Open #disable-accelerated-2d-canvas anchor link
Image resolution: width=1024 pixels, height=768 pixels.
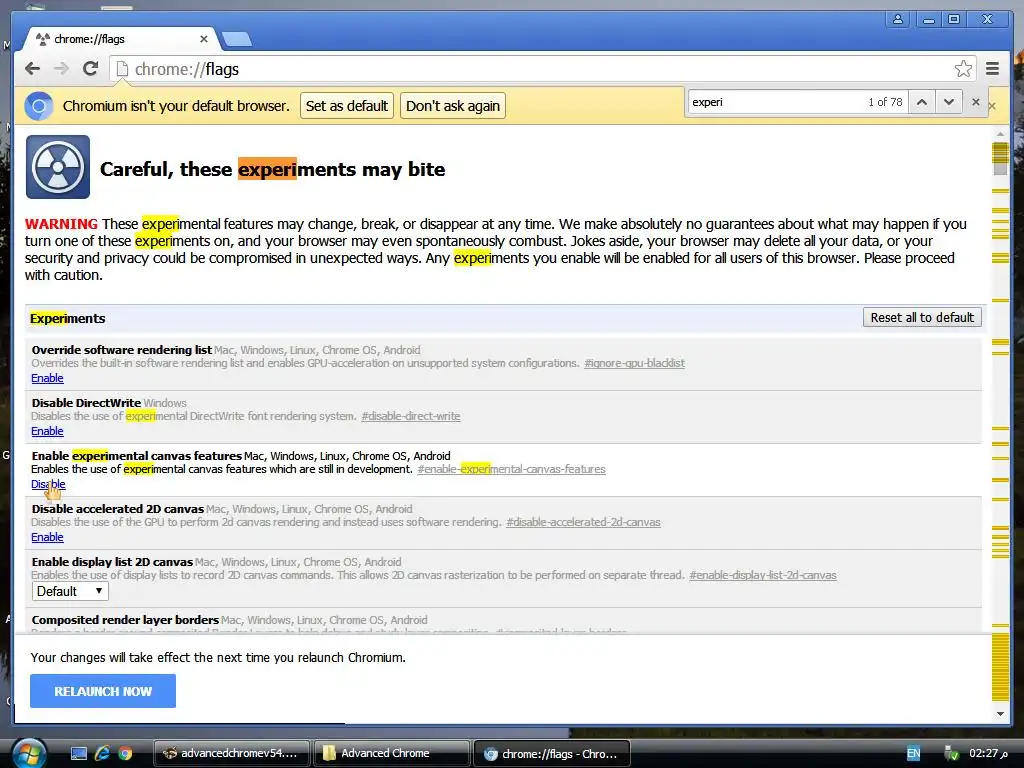tap(583, 522)
